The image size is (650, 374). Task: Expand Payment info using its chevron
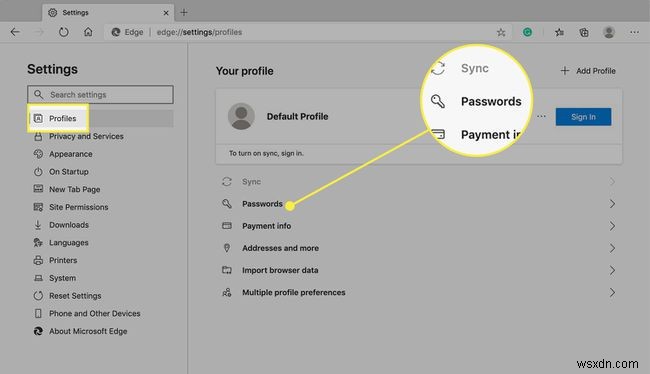612,226
